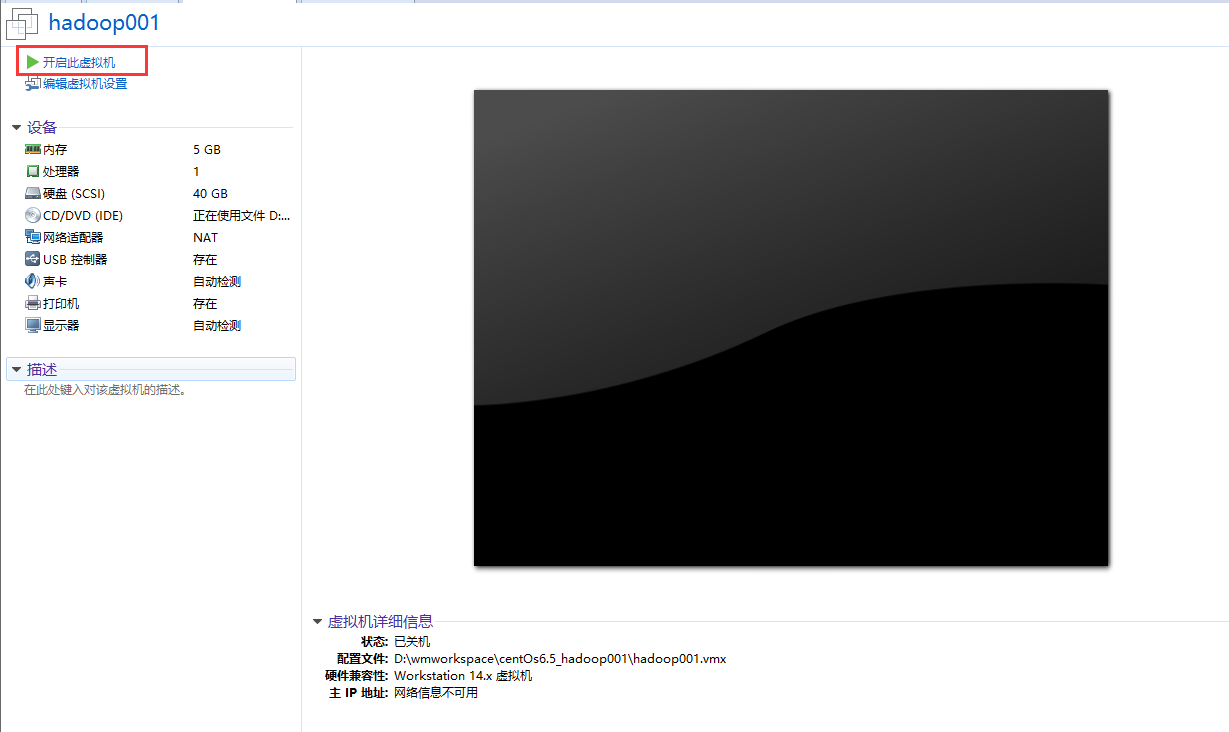The image size is (1229, 732).
Task: Open 编辑虚拟机设置 link
Action: (85, 84)
